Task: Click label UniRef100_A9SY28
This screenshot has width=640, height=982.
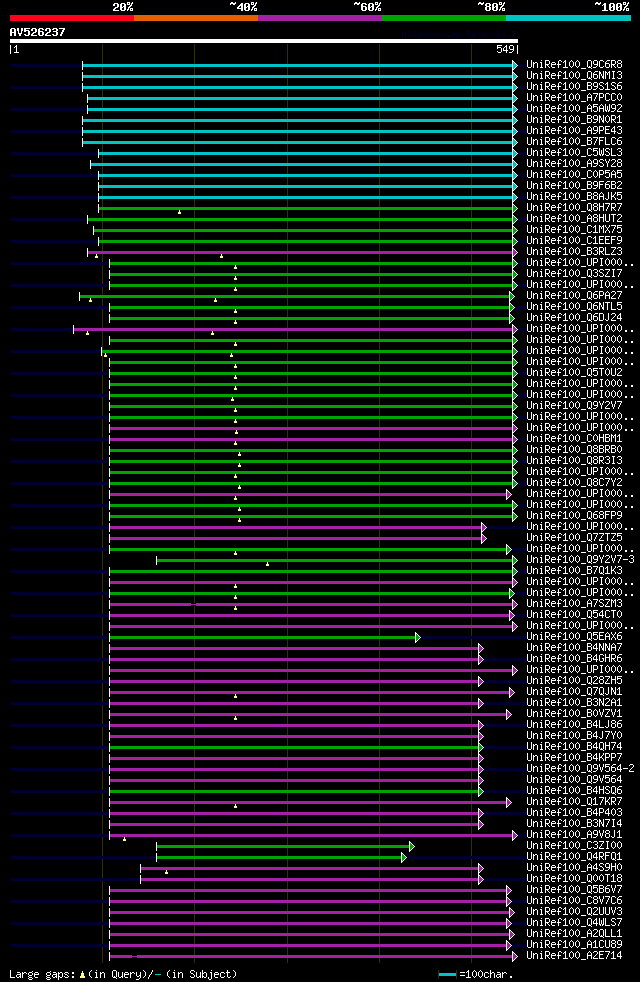Action: click(574, 163)
